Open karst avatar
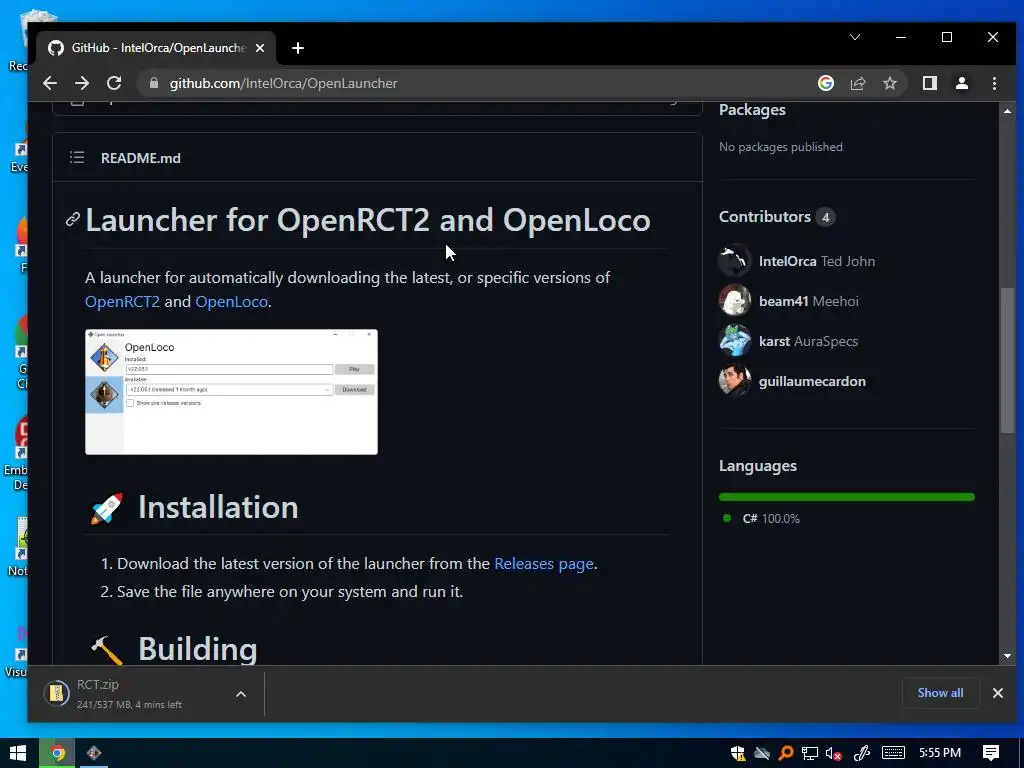The image size is (1024, 768). pyautogui.click(x=735, y=341)
